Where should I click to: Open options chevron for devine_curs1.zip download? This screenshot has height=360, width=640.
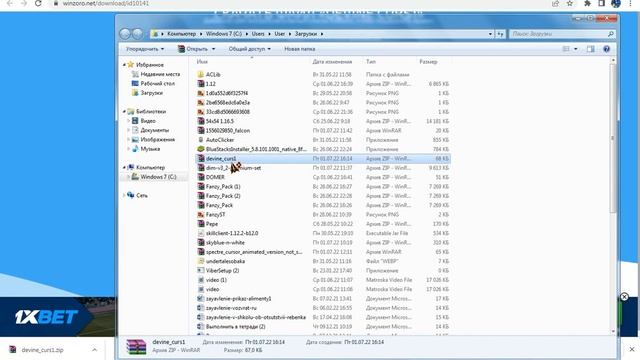coord(94,350)
